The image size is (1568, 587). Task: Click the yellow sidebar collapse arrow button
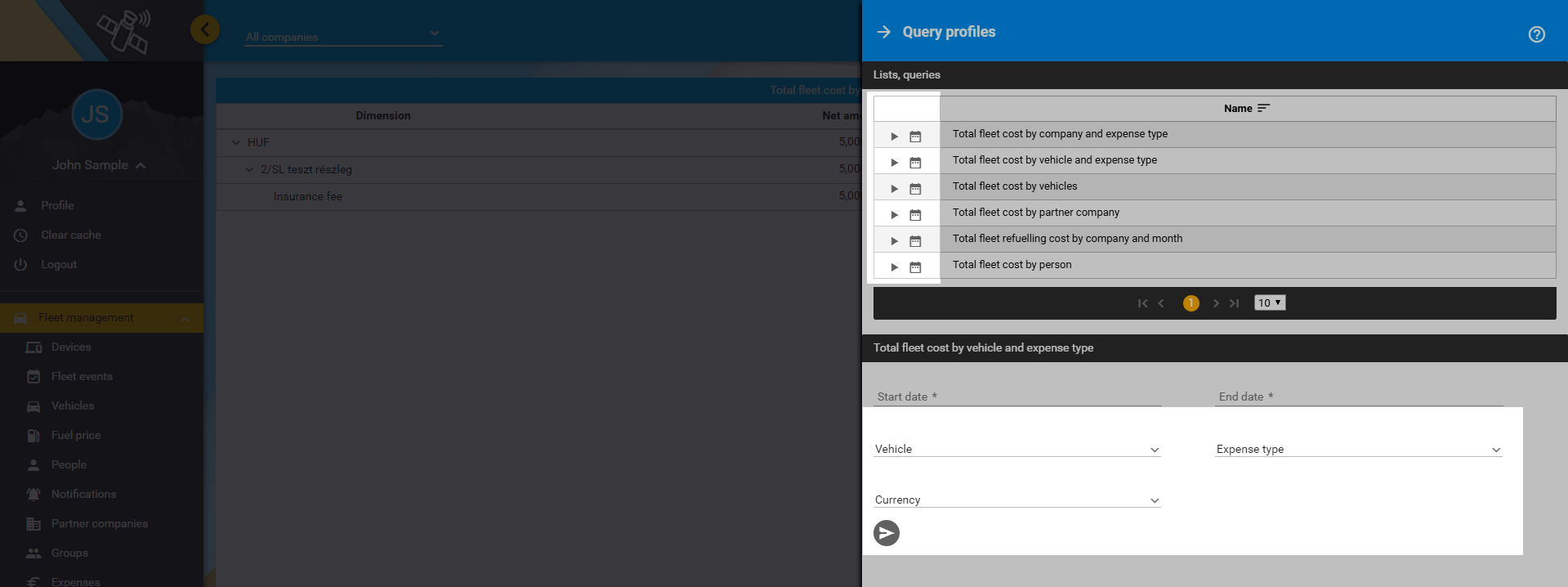(204, 30)
